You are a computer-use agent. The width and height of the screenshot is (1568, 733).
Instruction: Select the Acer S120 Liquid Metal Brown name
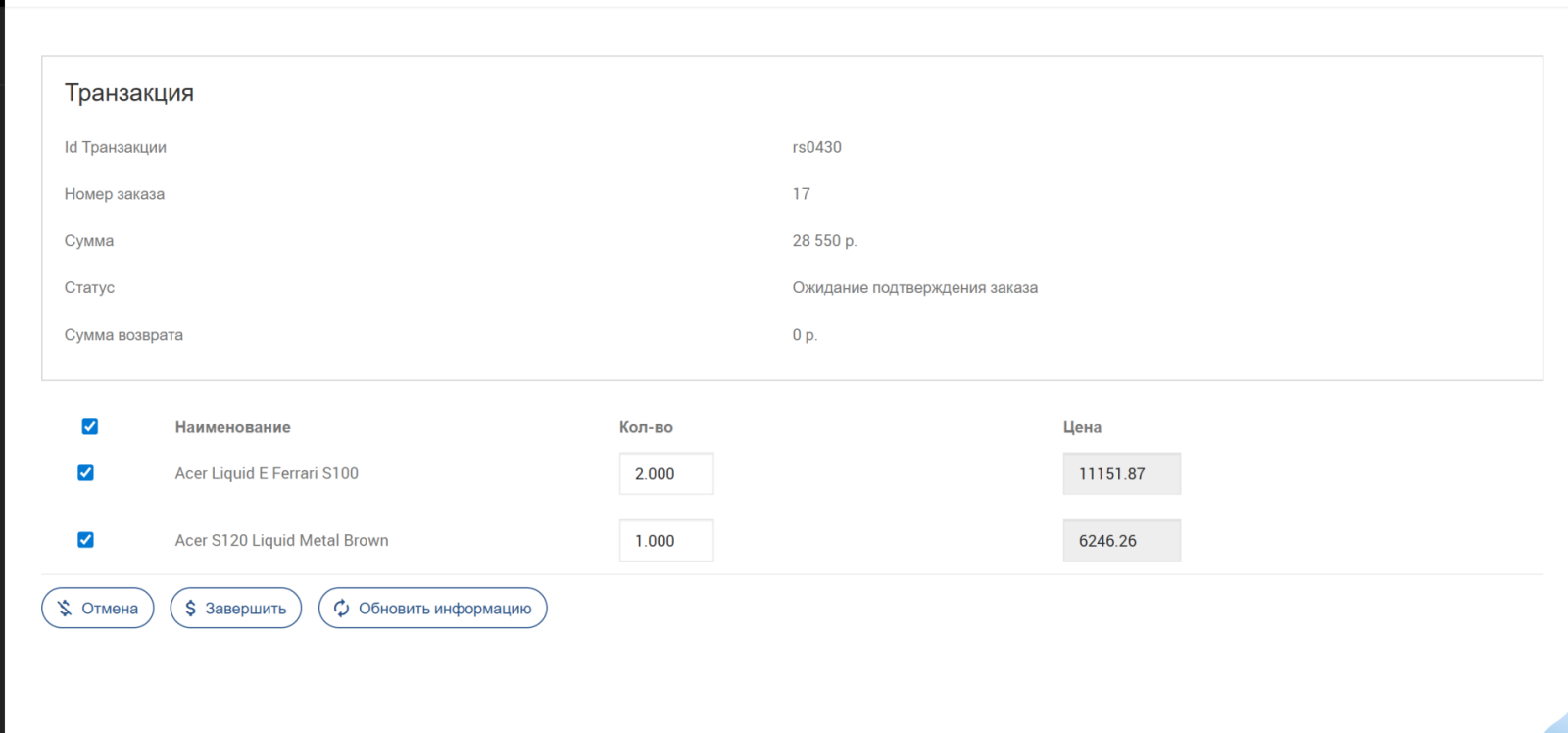pos(282,540)
